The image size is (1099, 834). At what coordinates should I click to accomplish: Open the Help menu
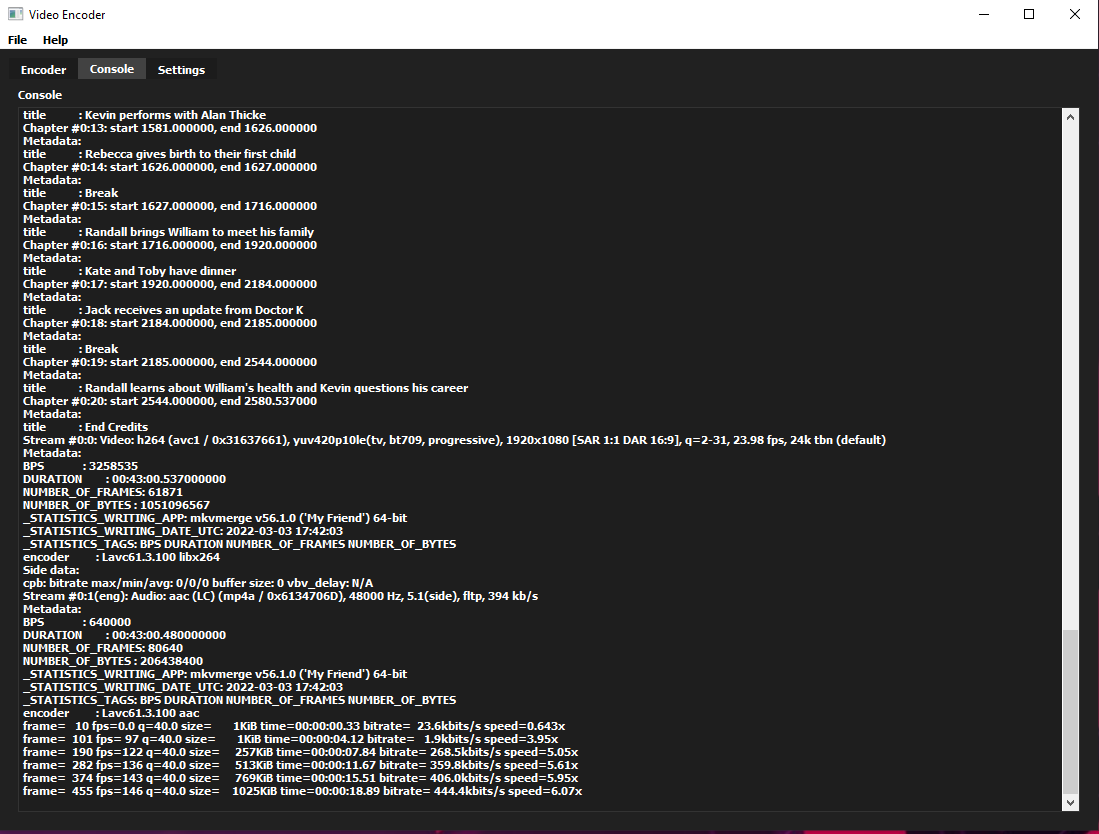[55, 40]
